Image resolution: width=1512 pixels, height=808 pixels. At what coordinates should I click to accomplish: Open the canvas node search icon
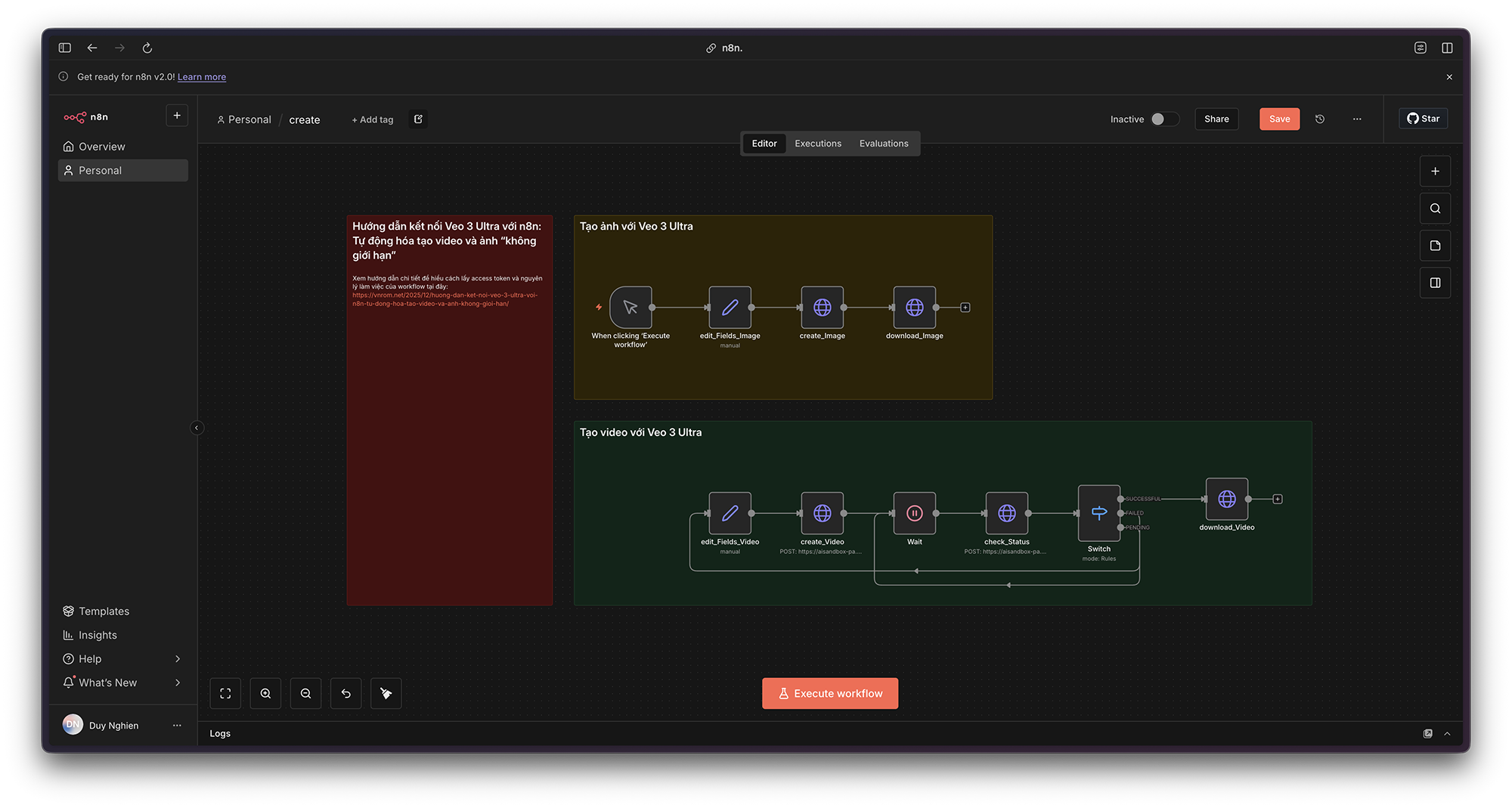(1435, 209)
